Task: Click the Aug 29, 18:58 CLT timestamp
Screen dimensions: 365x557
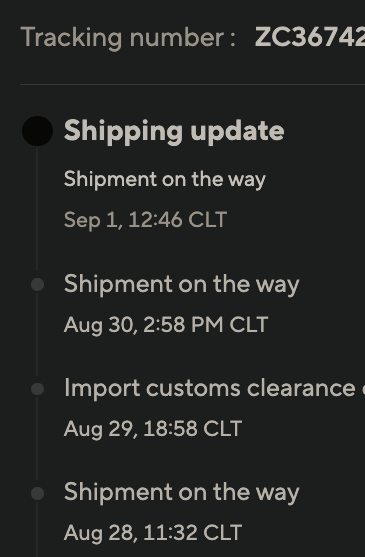Action: pyautogui.click(x=153, y=429)
